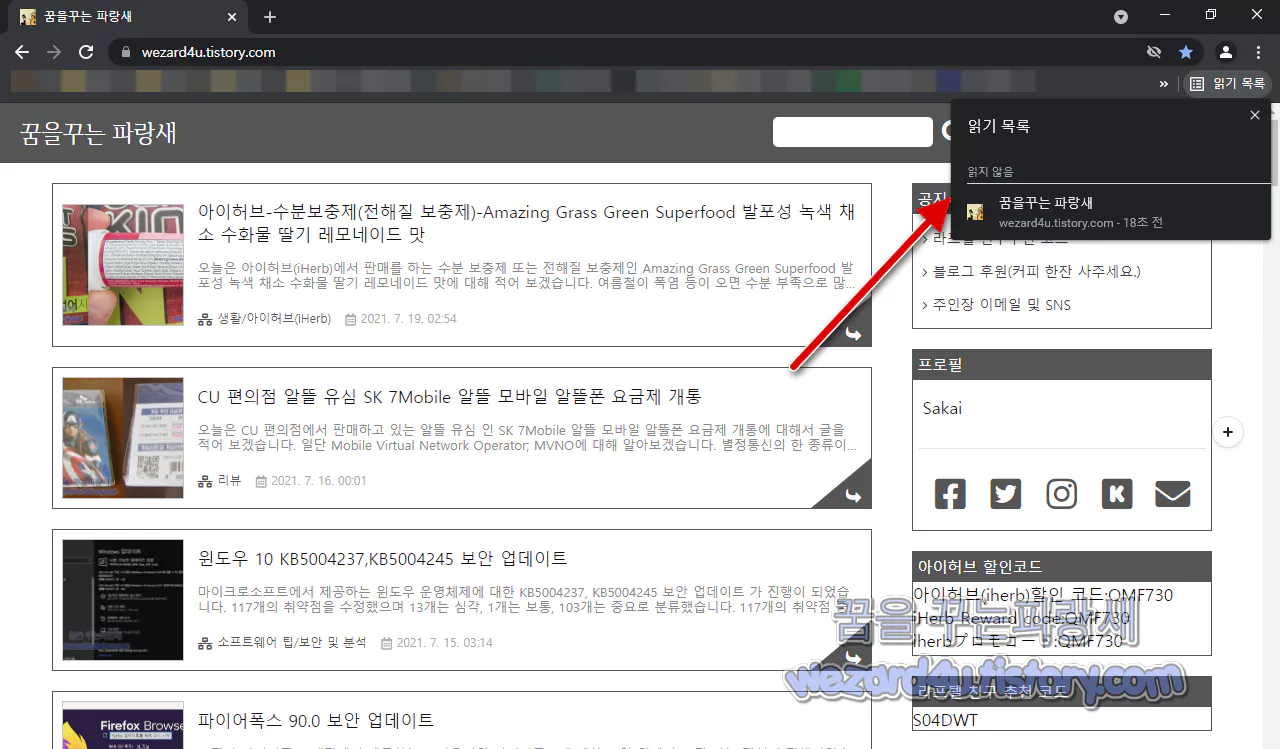
Task: Click the crossed-out eye icon in address bar
Action: (x=1154, y=52)
